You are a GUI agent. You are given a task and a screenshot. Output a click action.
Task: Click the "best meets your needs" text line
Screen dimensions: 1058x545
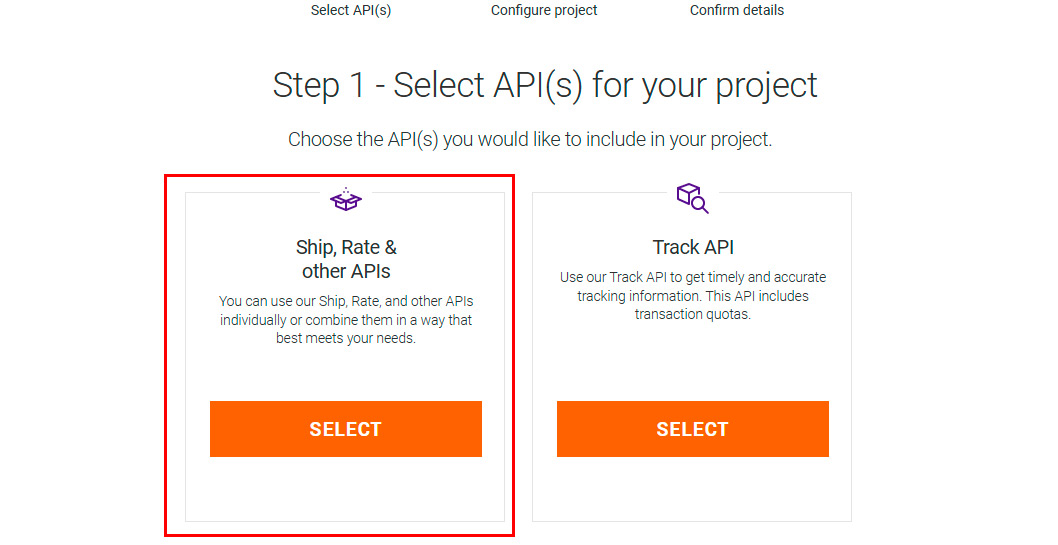pos(346,338)
